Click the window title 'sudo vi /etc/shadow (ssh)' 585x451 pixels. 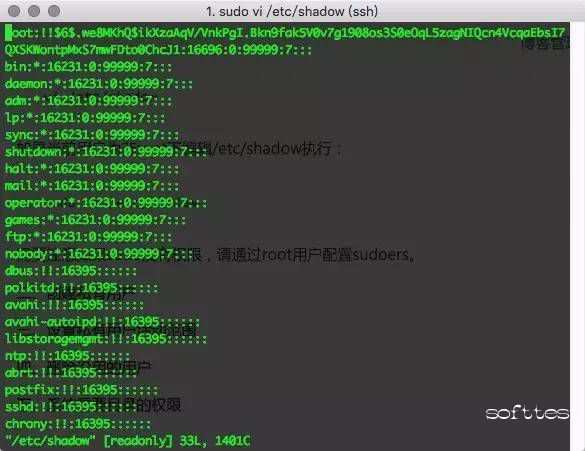click(x=292, y=11)
